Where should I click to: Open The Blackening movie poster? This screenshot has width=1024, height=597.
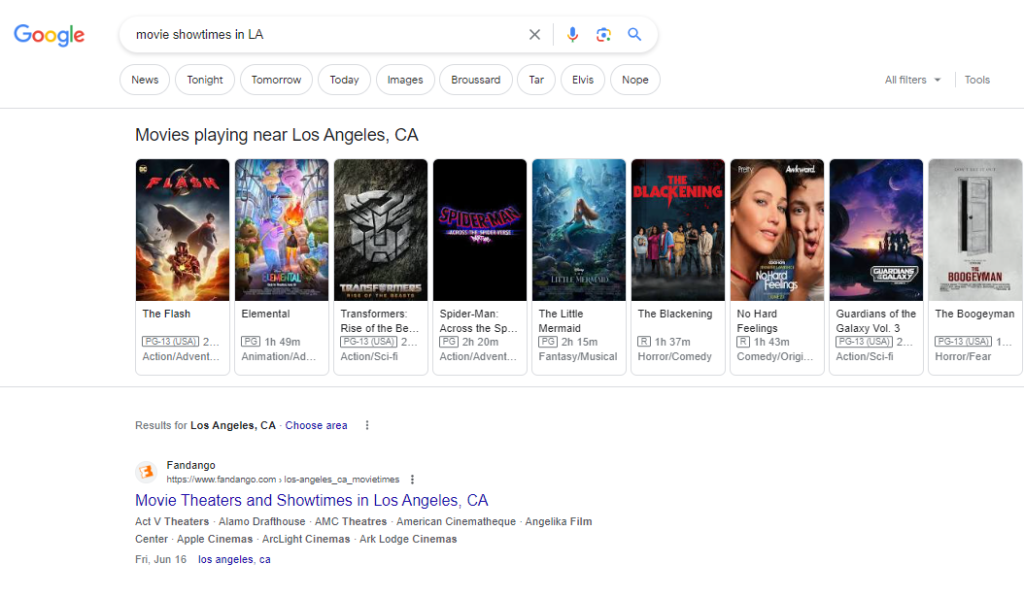point(678,230)
